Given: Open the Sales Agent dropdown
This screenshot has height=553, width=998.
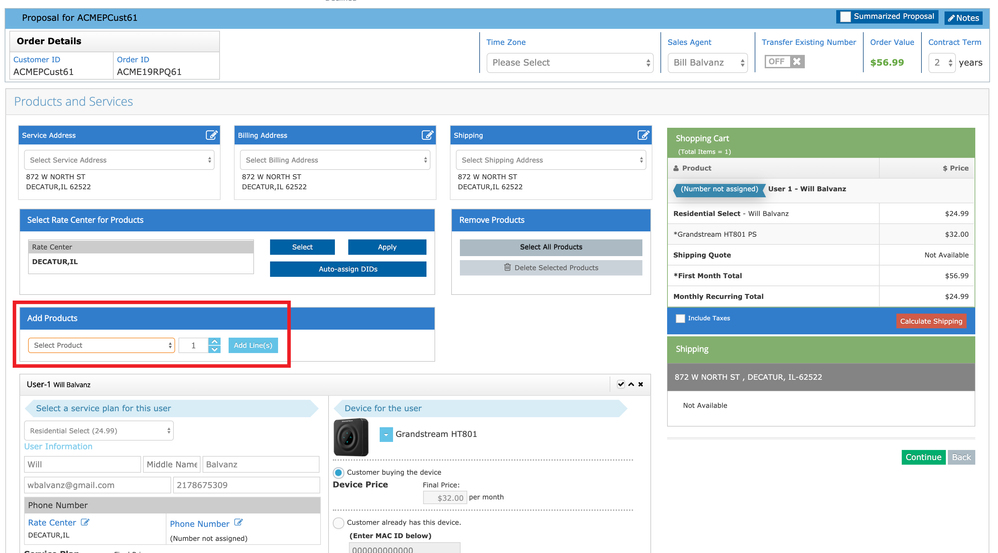Looking at the screenshot, I should 707,62.
